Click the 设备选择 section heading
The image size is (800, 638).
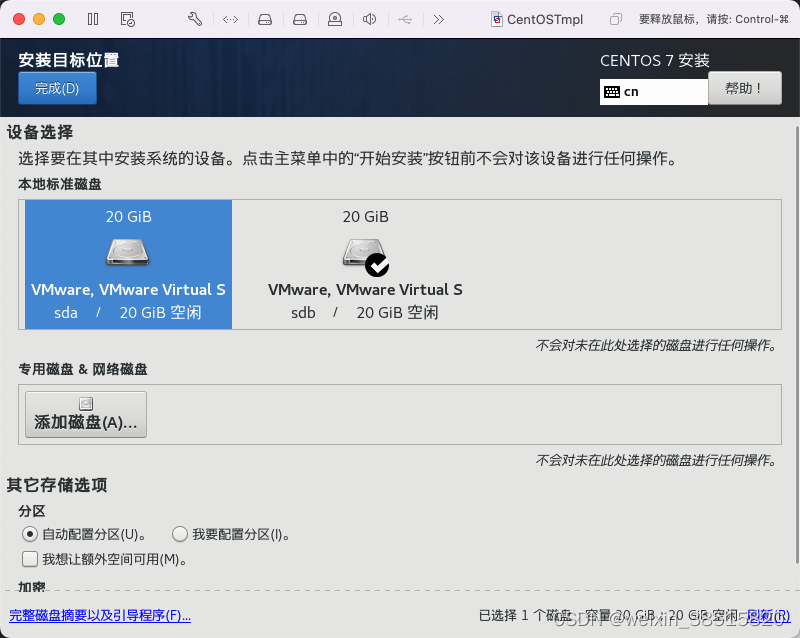[x=40, y=132]
